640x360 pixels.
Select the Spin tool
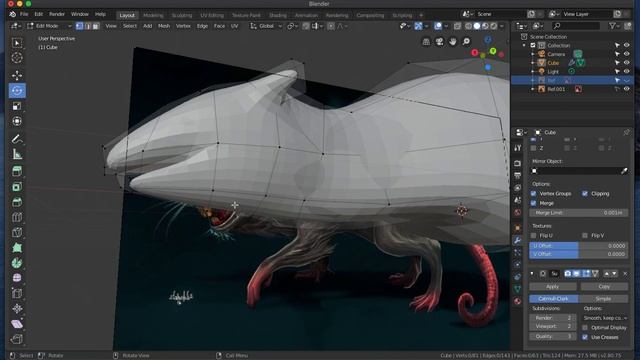[x=17, y=263]
